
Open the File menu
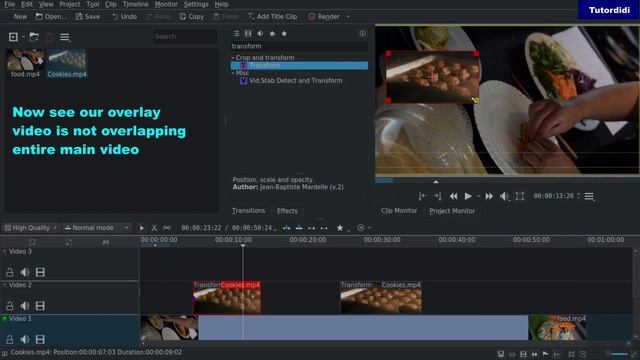[x=10, y=4]
